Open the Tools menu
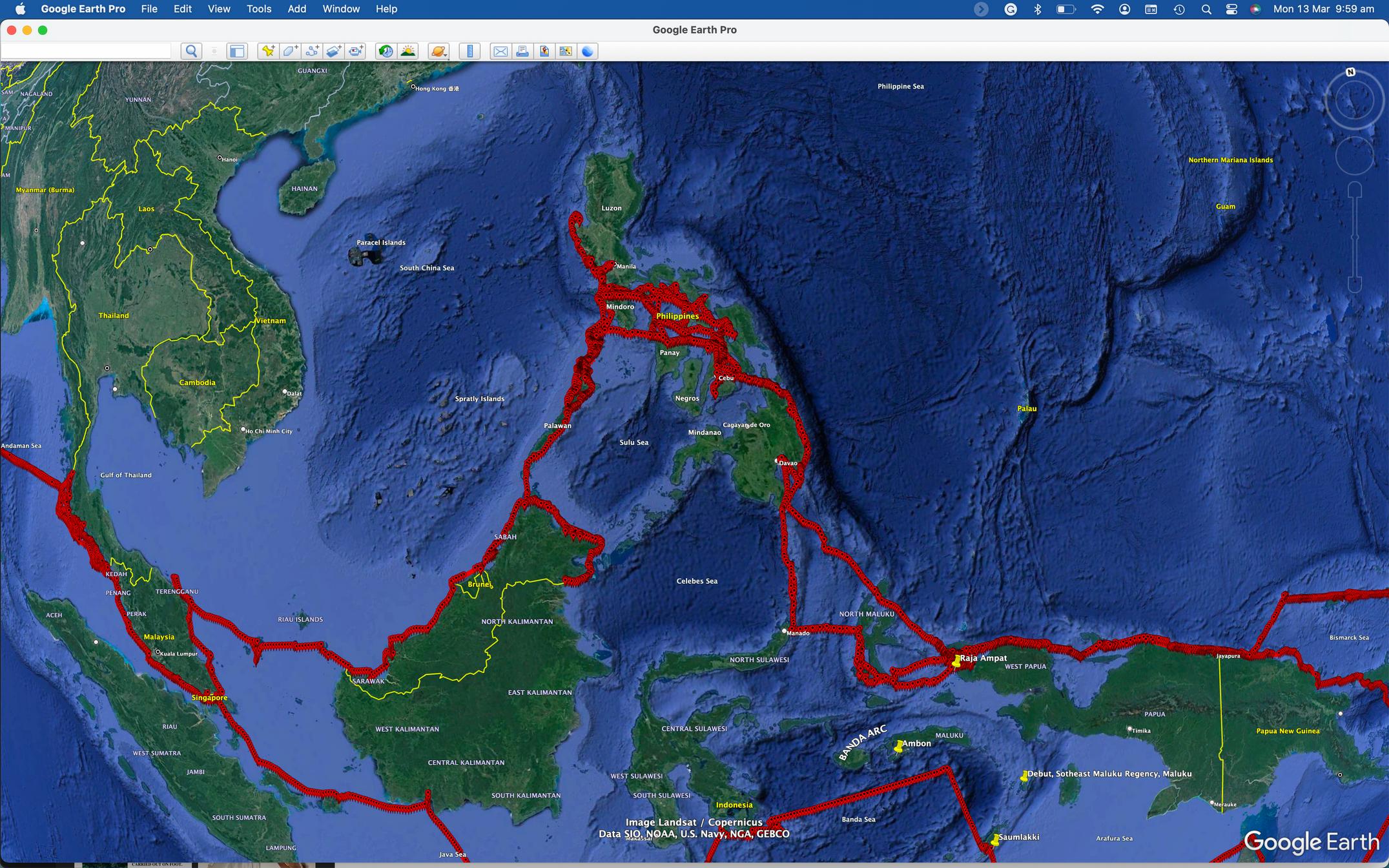The image size is (1389, 868). click(x=258, y=9)
